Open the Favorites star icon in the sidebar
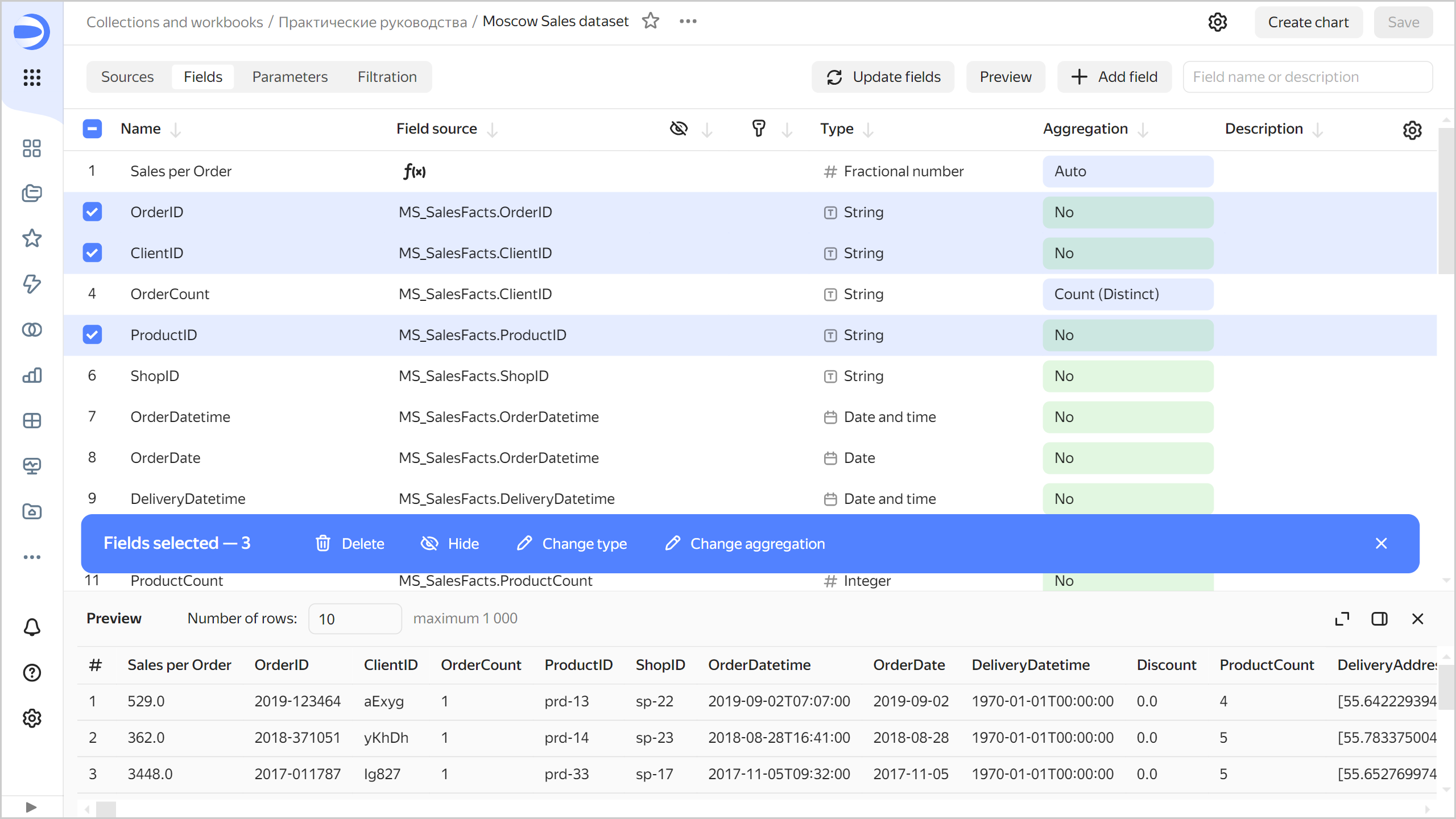The image size is (1456, 819). (31, 238)
